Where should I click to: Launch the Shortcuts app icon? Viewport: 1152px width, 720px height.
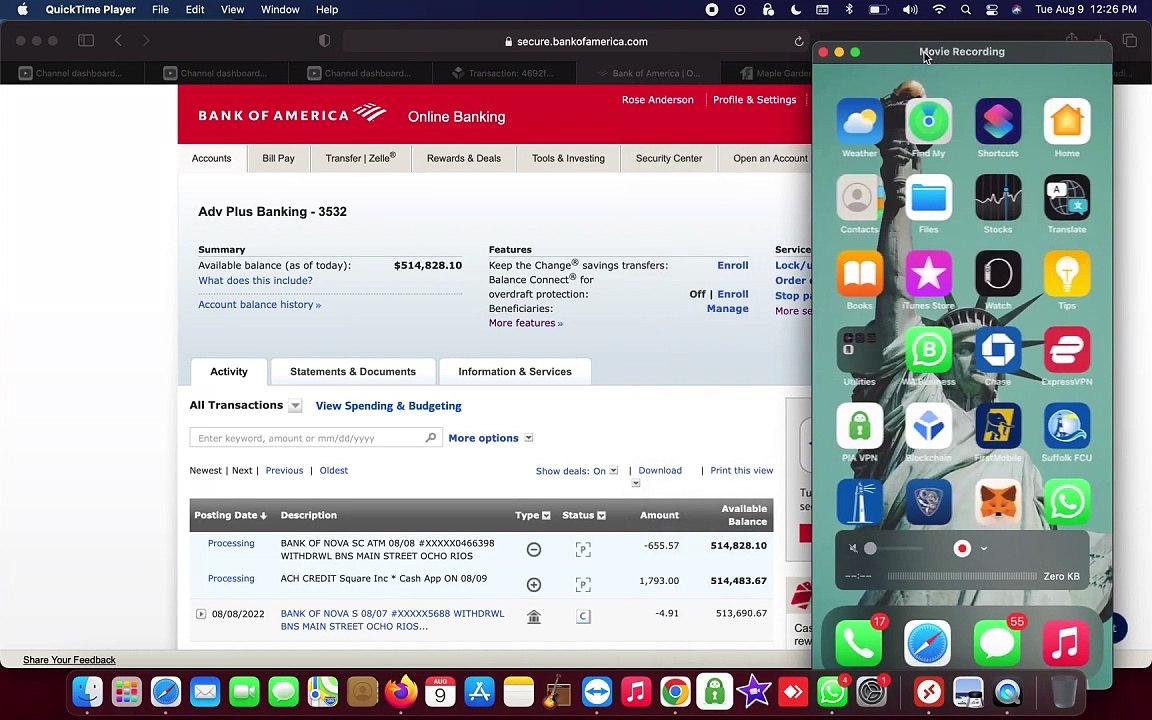pos(998,122)
